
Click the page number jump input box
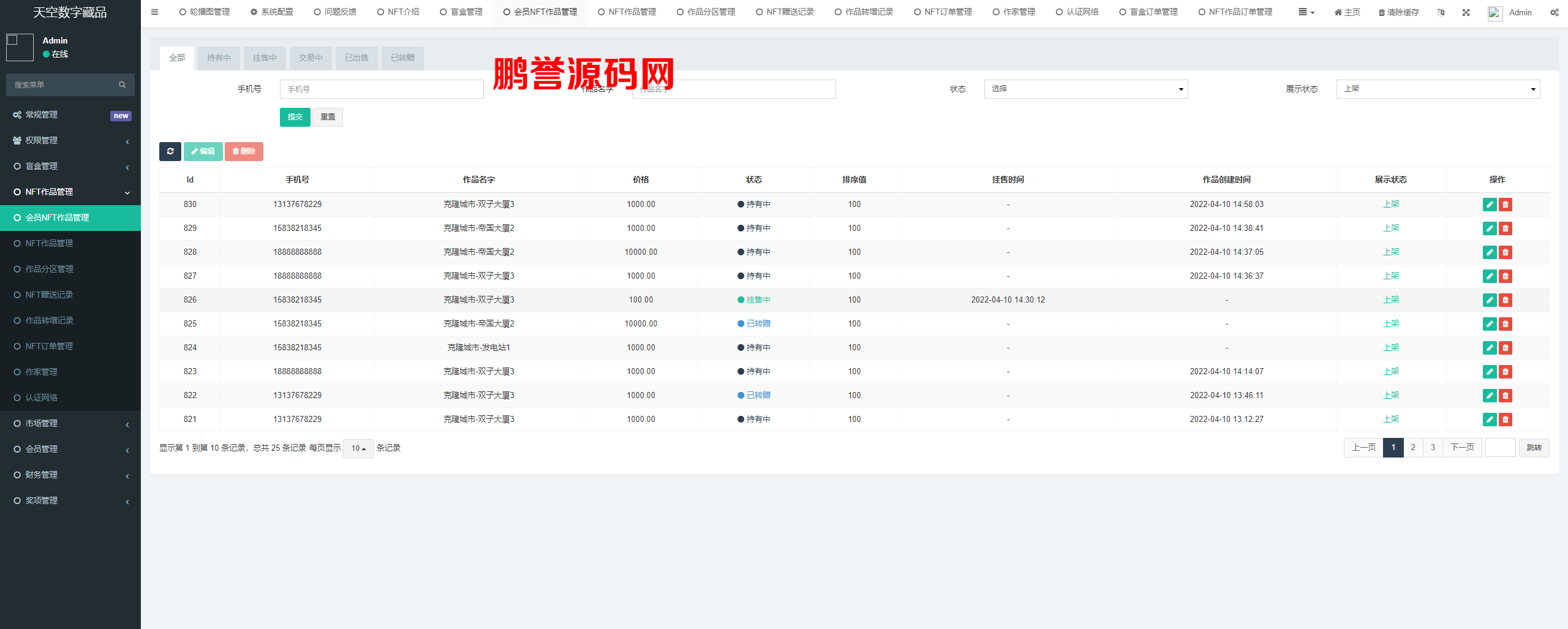[1500, 448]
